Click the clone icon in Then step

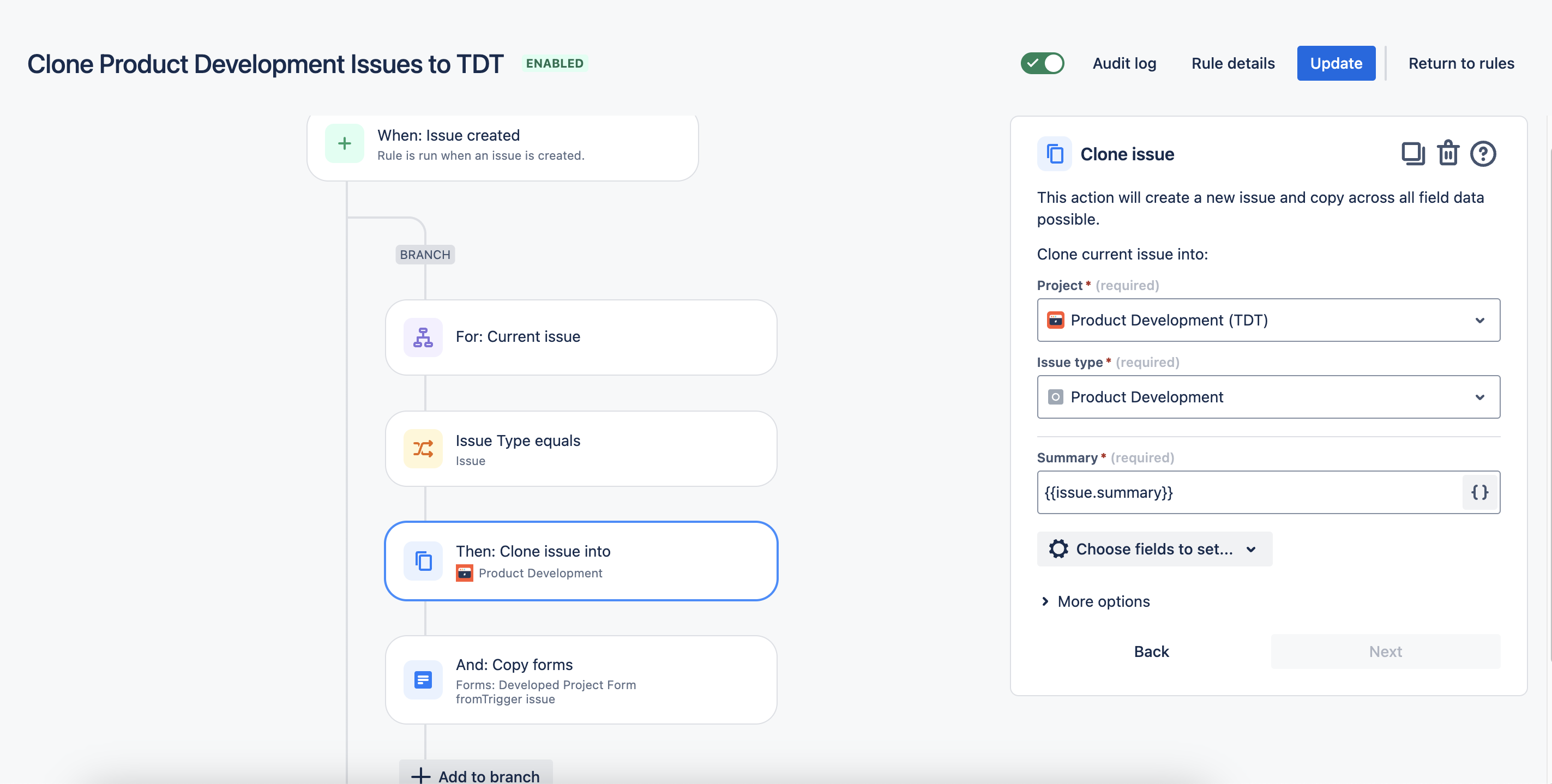click(423, 560)
